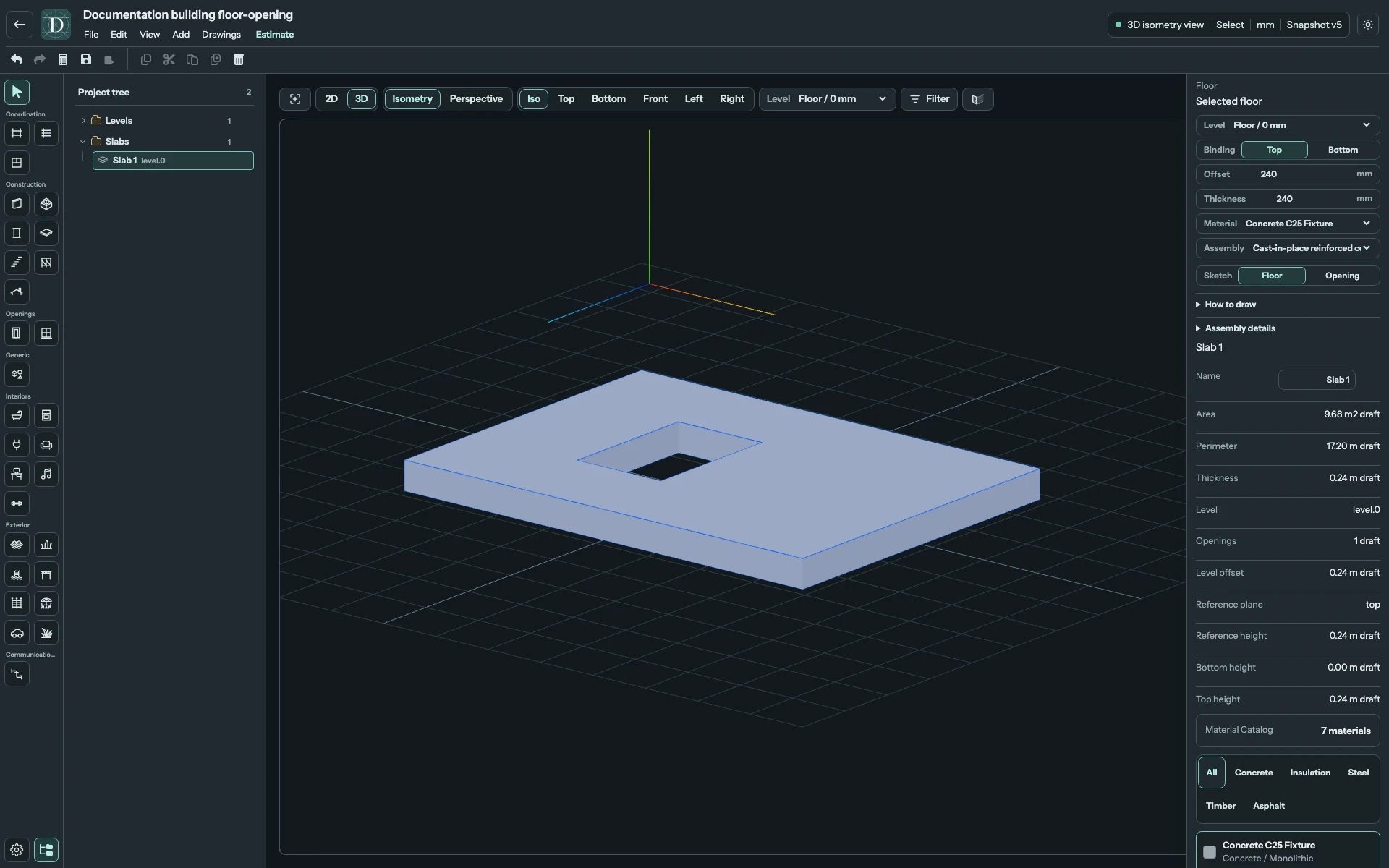Select the bathtub interior tool
Image resolution: width=1389 pixels, height=868 pixels.
[x=17, y=416]
